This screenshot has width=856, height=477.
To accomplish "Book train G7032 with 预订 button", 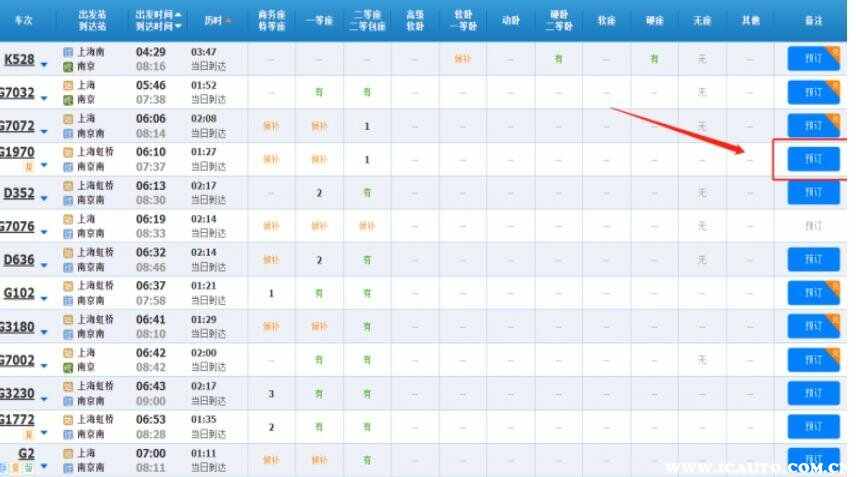I will [813, 92].
